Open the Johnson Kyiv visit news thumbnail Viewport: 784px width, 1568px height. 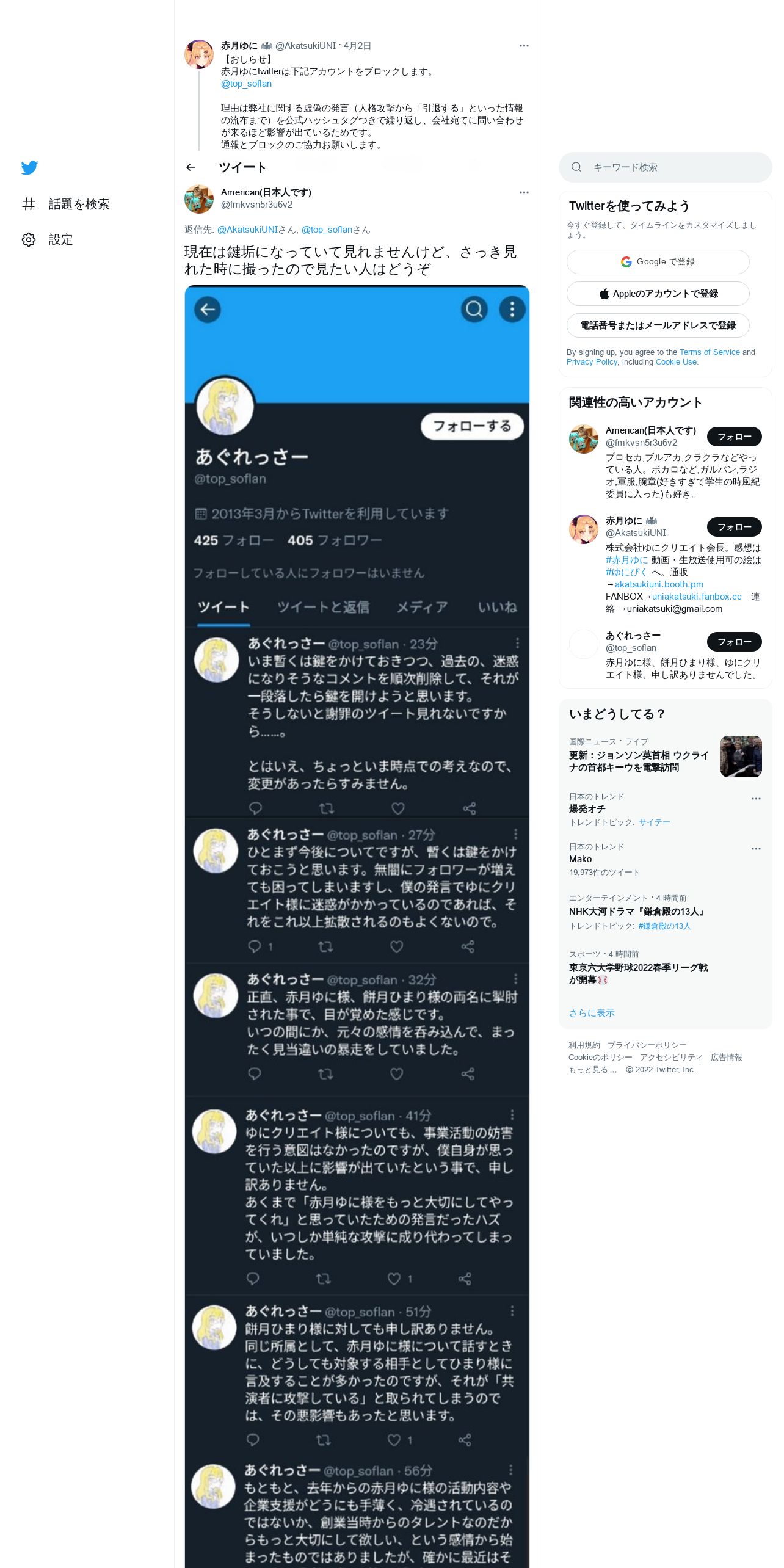coord(741,757)
